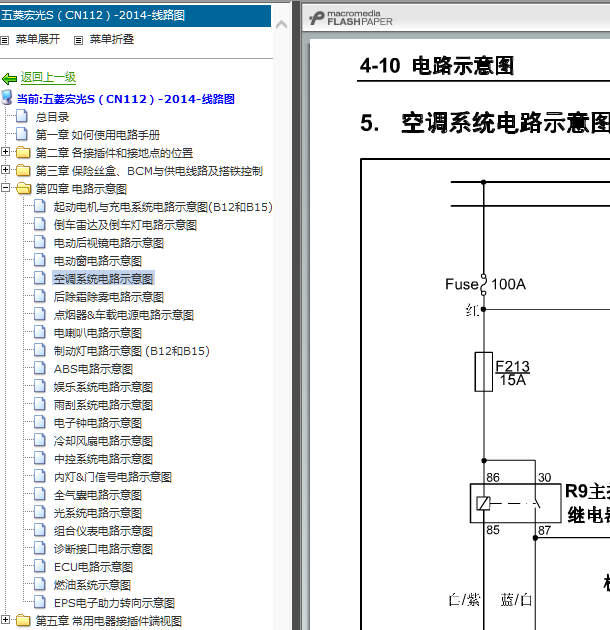Open 电喇叭电路示意图

(x=98, y=333)
